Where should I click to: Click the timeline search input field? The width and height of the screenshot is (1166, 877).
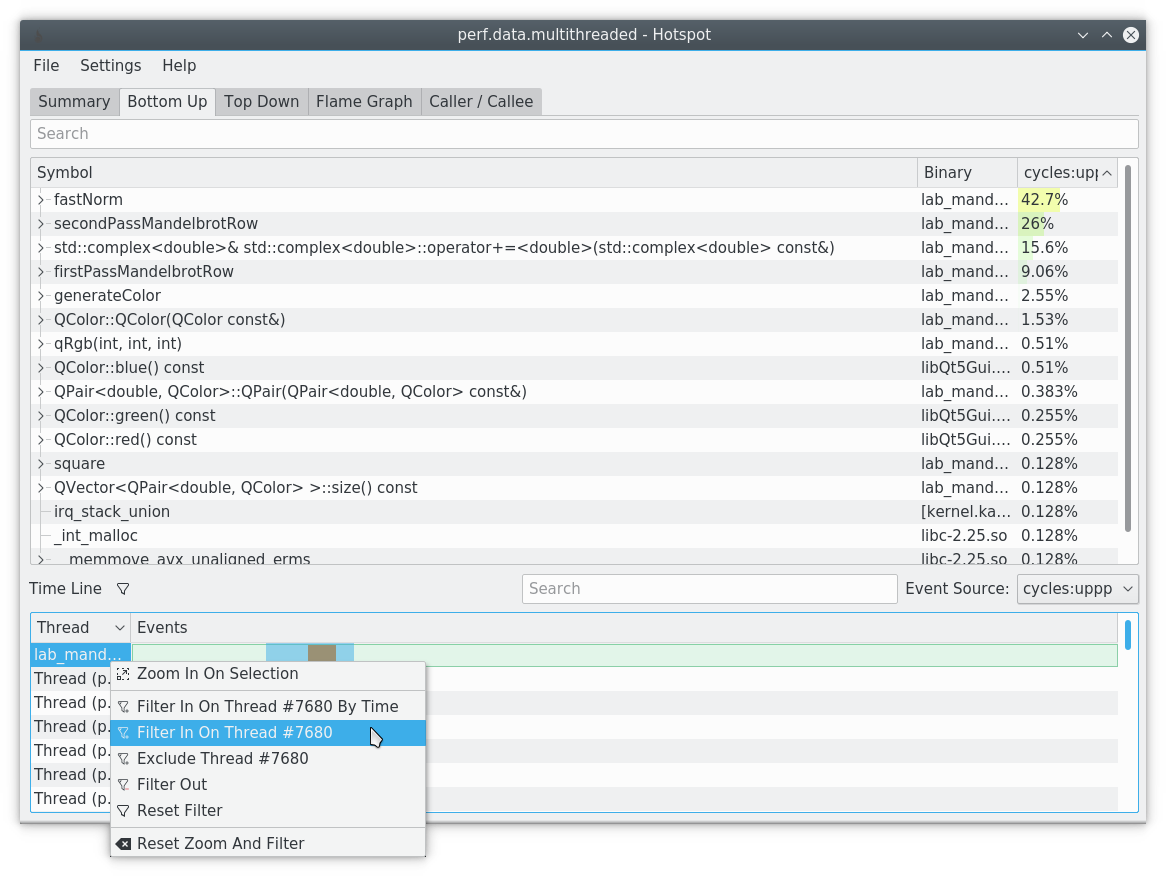coord(709,589)
